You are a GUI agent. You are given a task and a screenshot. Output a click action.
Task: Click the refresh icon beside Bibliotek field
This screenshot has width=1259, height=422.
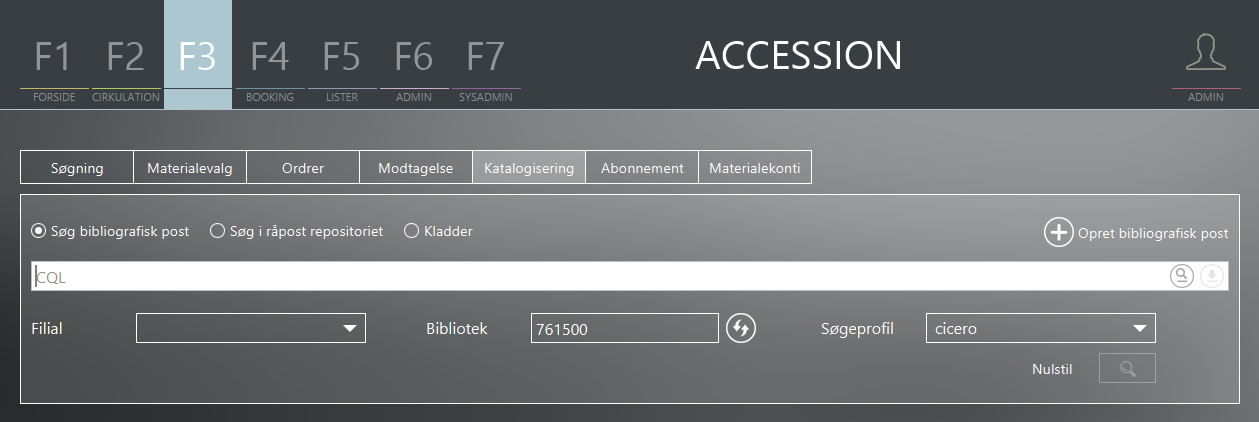741,328
